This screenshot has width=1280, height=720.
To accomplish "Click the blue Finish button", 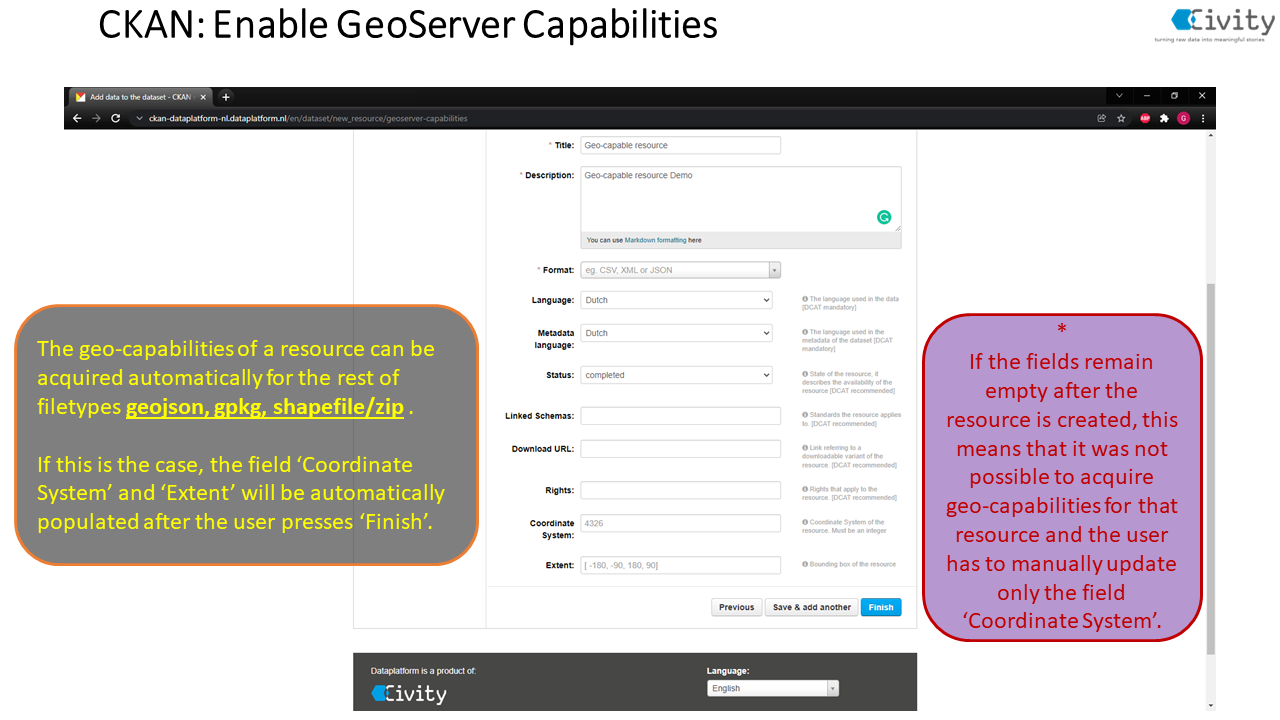I will (881, 607).
